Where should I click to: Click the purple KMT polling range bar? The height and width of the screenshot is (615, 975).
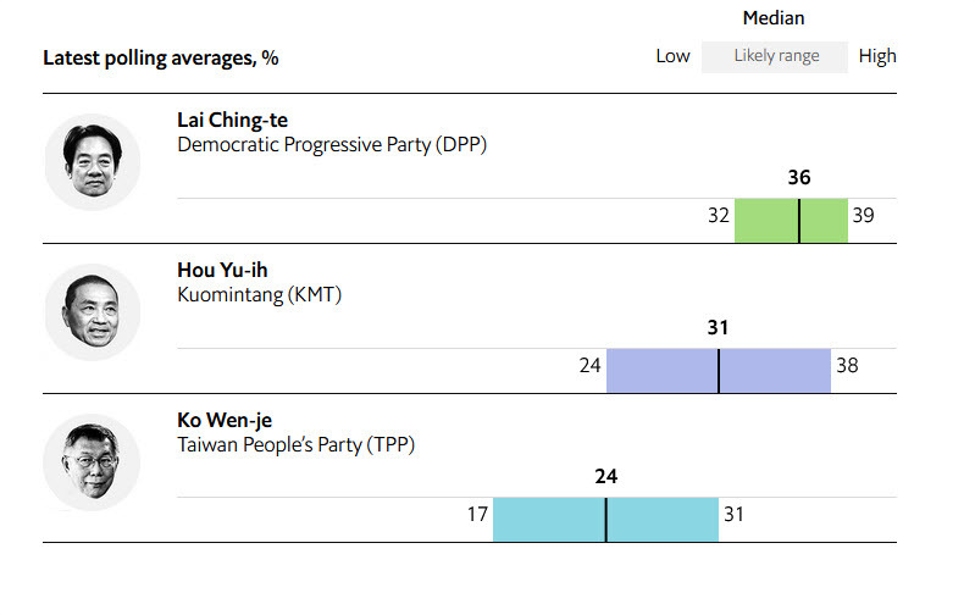coord(718,371)
